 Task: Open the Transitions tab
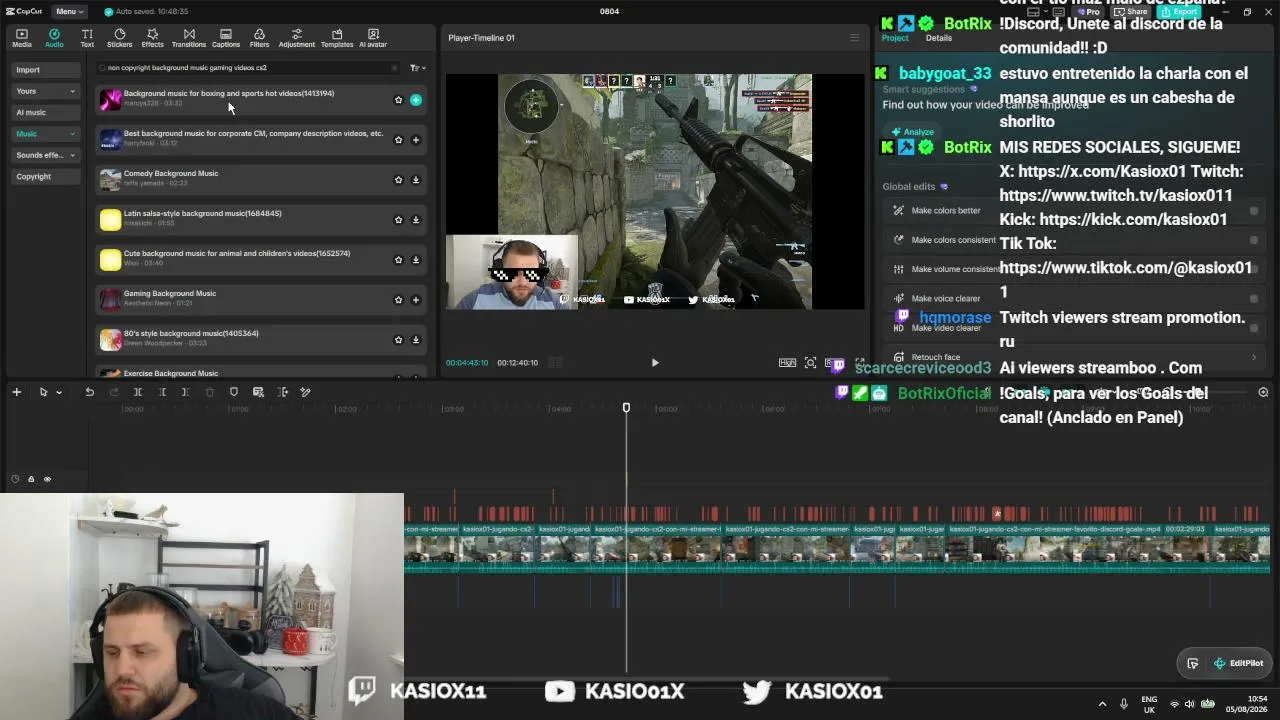pyautogui.click(x=189, y=38)
